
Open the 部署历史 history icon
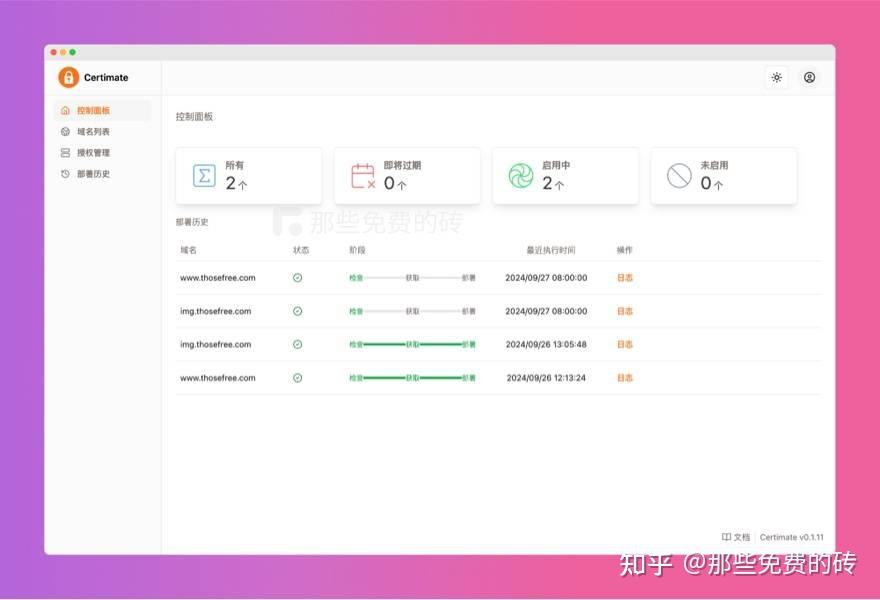click(63, 173)
